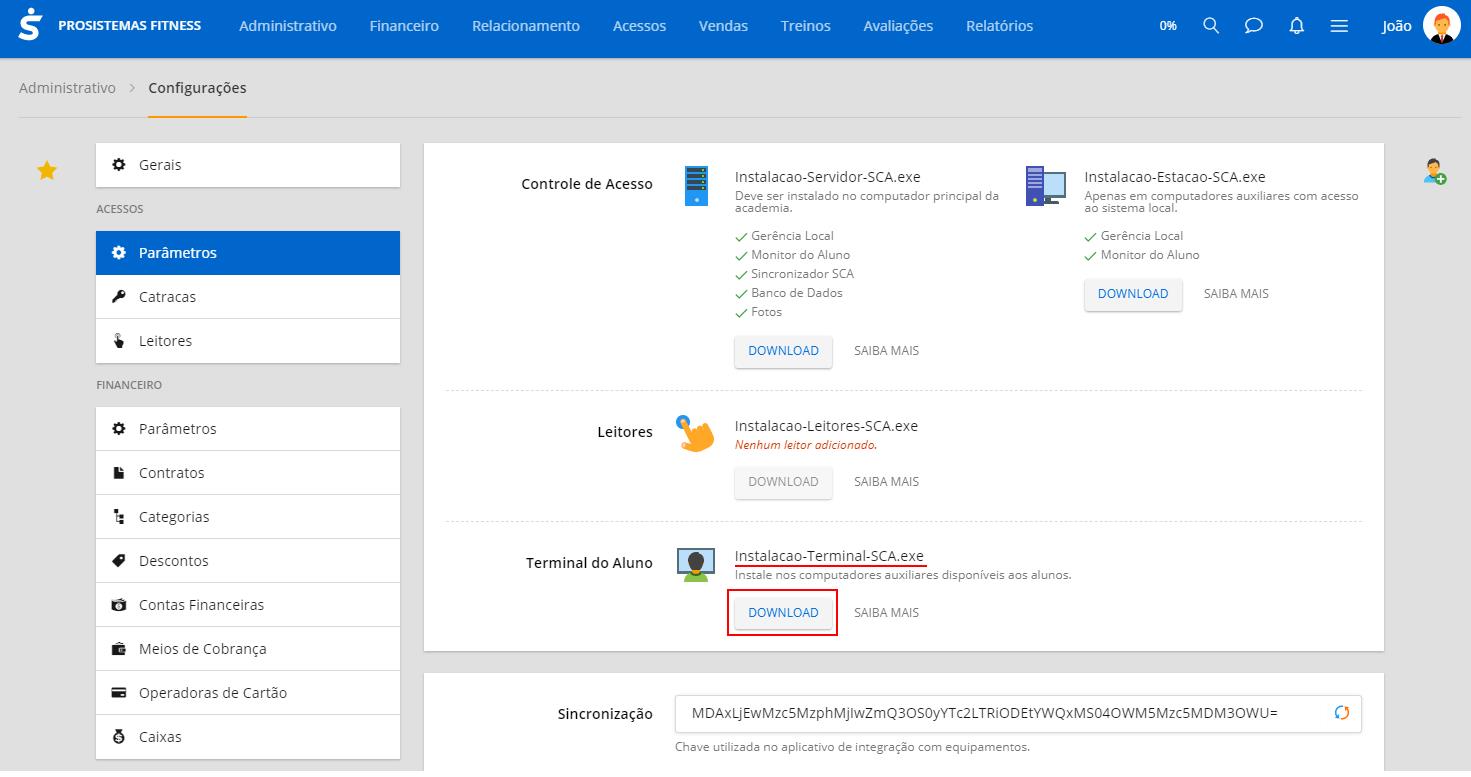This screenshot has height=777, width=1471.
Task: Click the wallet icon beside Meios de Cobrança
Action: tap(119, 649)
